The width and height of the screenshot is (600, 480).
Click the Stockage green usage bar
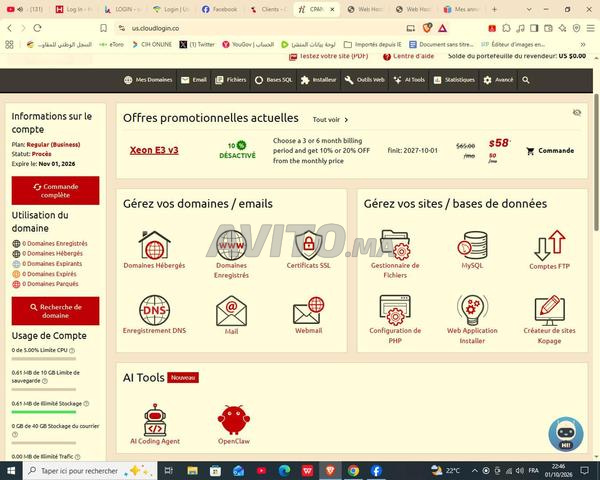coord(44,412)
